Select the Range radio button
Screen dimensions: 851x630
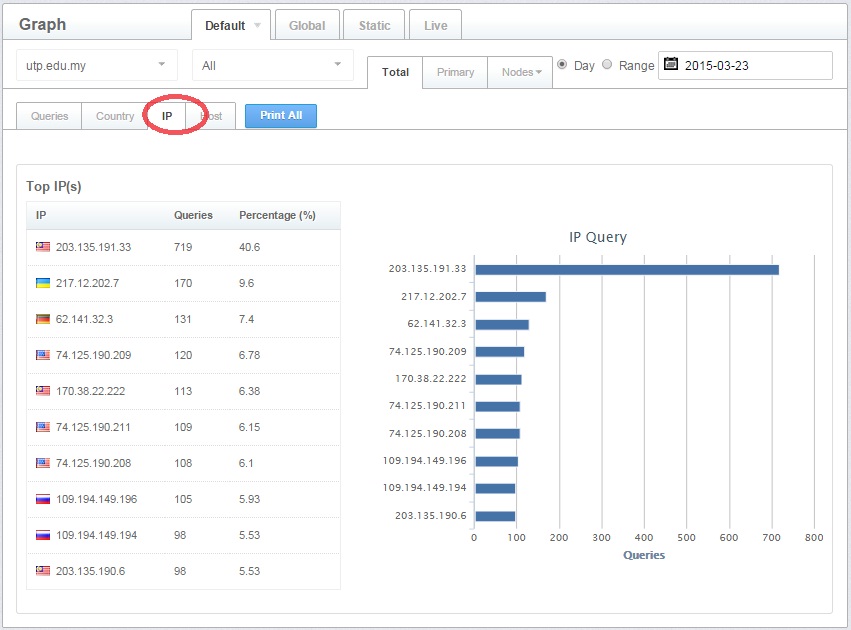[x=607, y=65]
